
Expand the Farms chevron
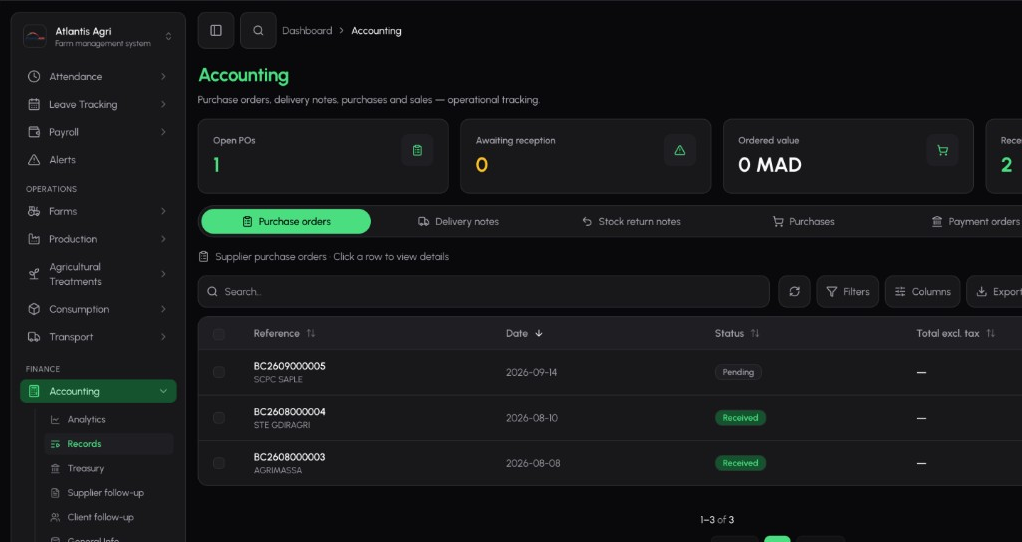click(x=163, y=211)
